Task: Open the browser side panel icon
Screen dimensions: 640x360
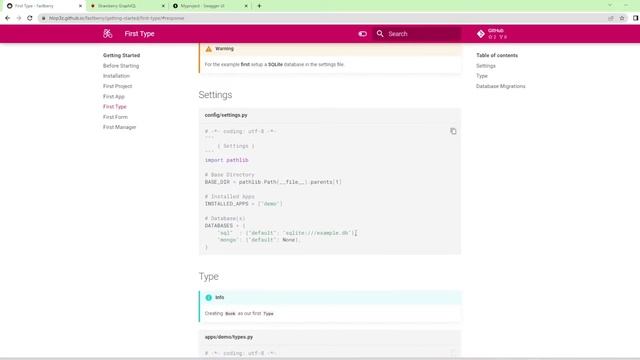Action: point(636,18)
